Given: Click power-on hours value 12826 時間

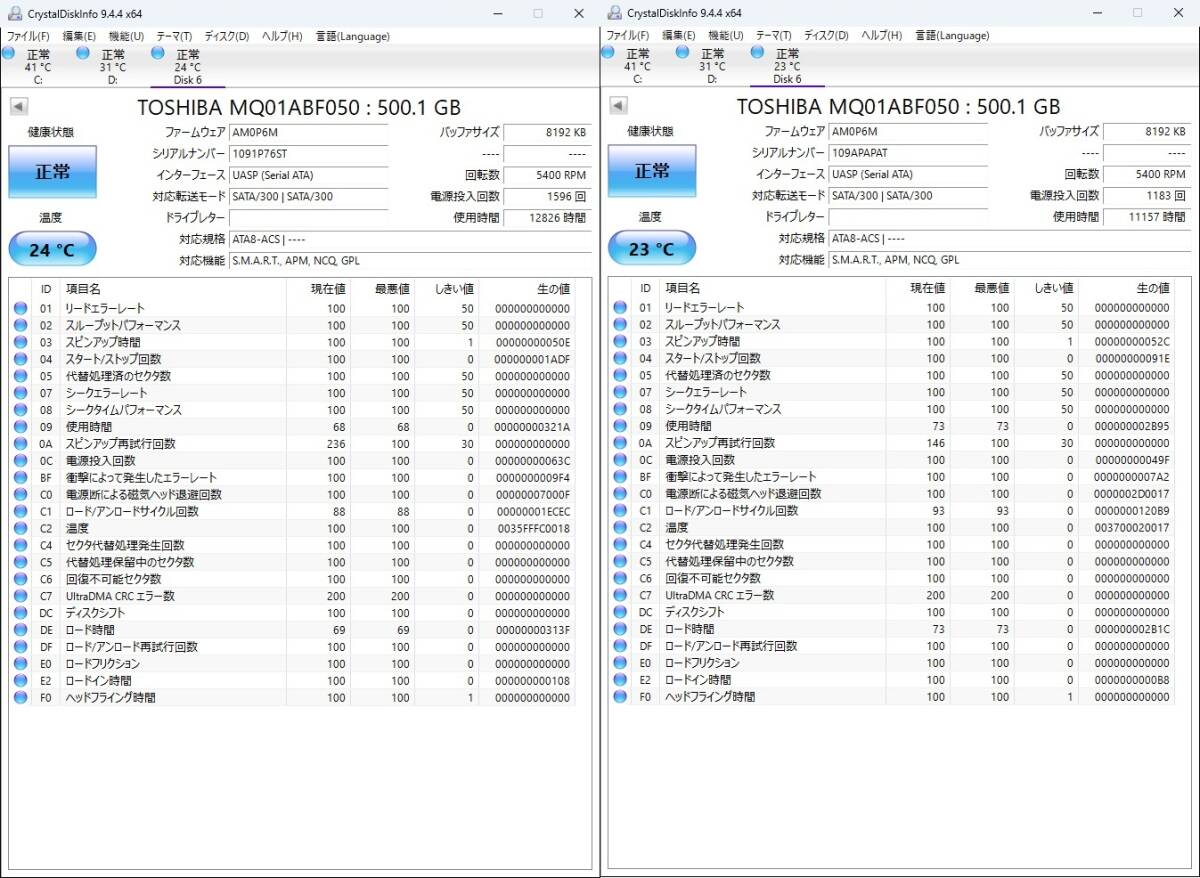Looking at the screenshot, I should pos(547,217).
